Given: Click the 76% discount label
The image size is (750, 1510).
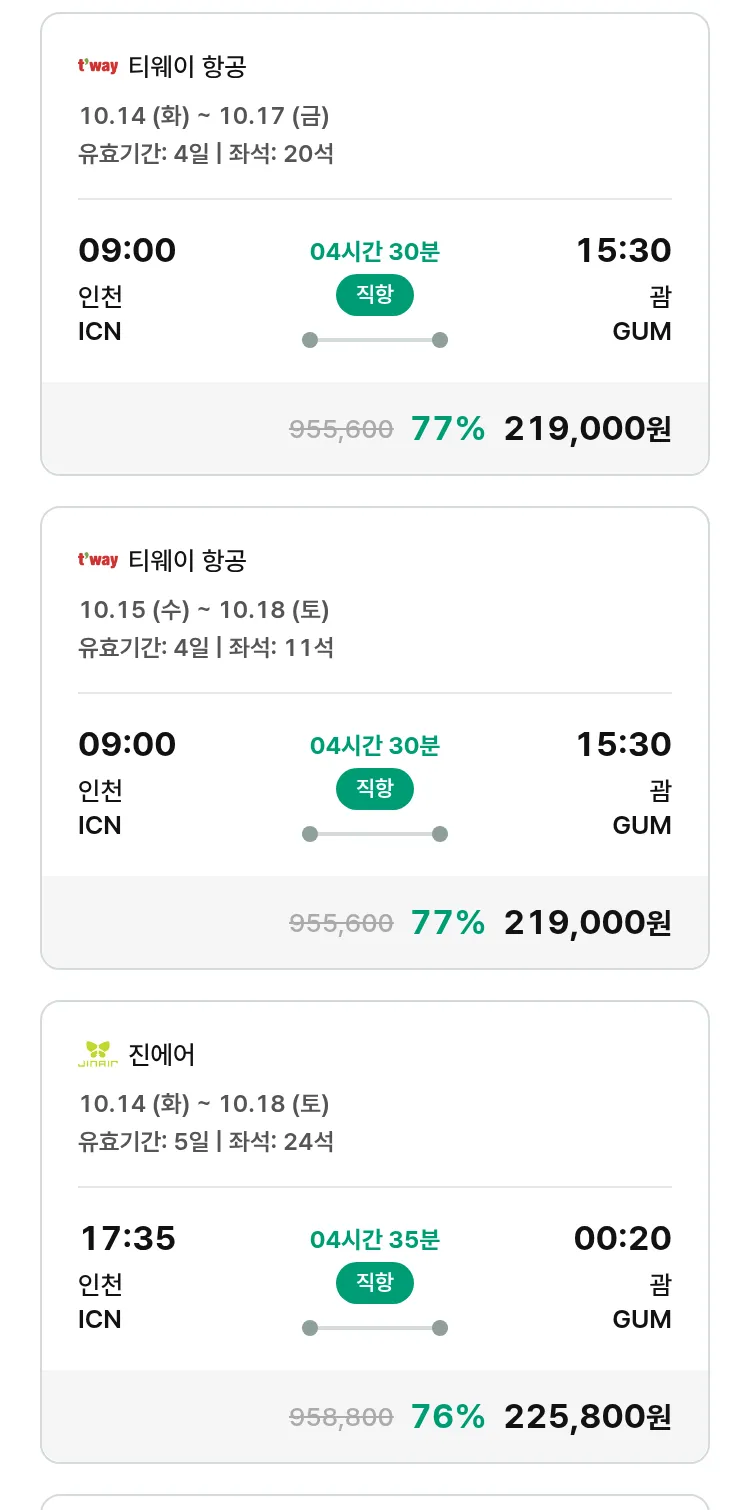Looking at the screenshot, I should 448,1416.
